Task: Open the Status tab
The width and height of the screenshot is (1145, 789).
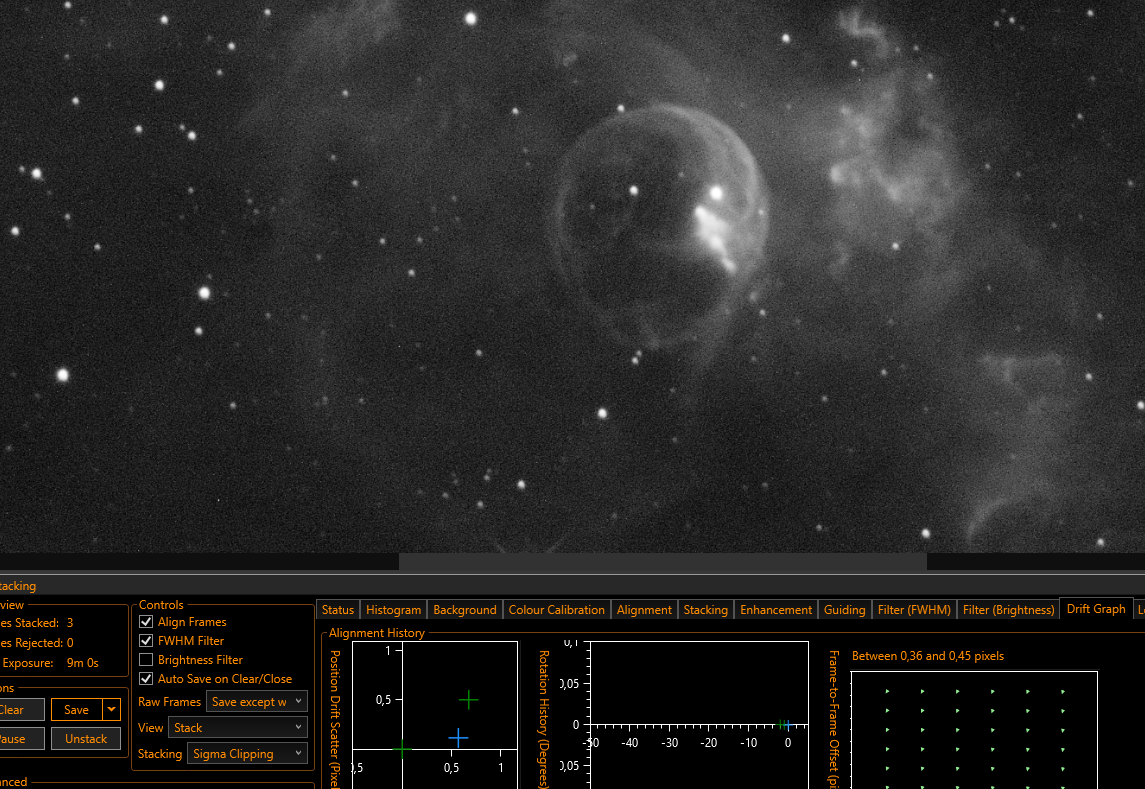Action: tap(338, 610)
